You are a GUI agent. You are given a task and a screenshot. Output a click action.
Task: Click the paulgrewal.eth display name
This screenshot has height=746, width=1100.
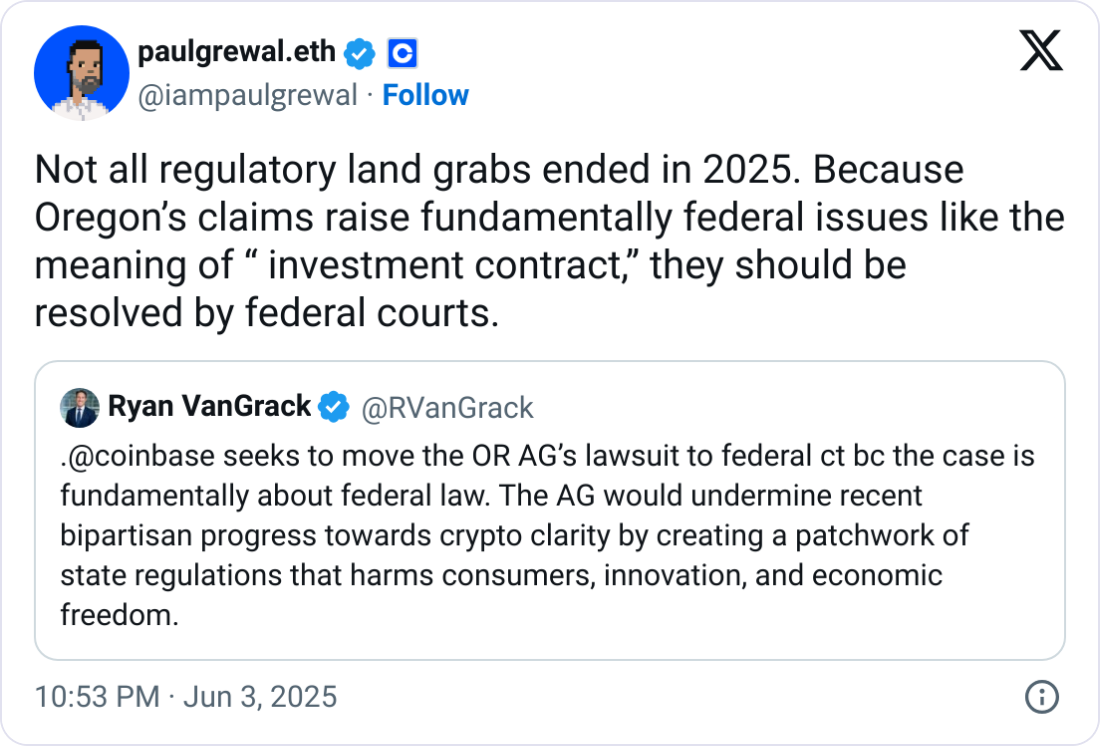tap(236, 53)
